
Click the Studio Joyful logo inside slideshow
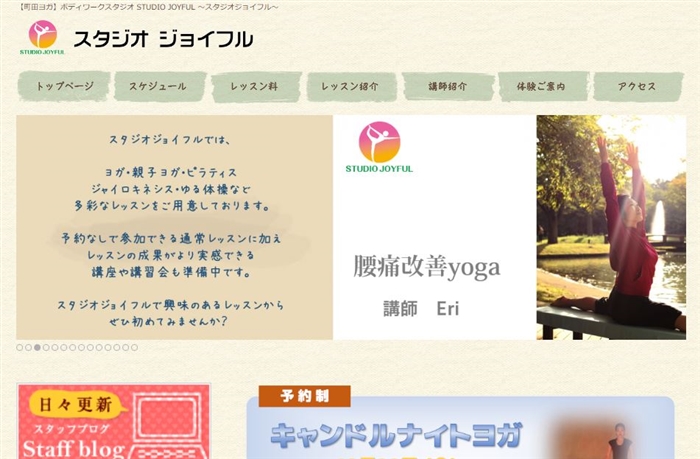(379, 147)
